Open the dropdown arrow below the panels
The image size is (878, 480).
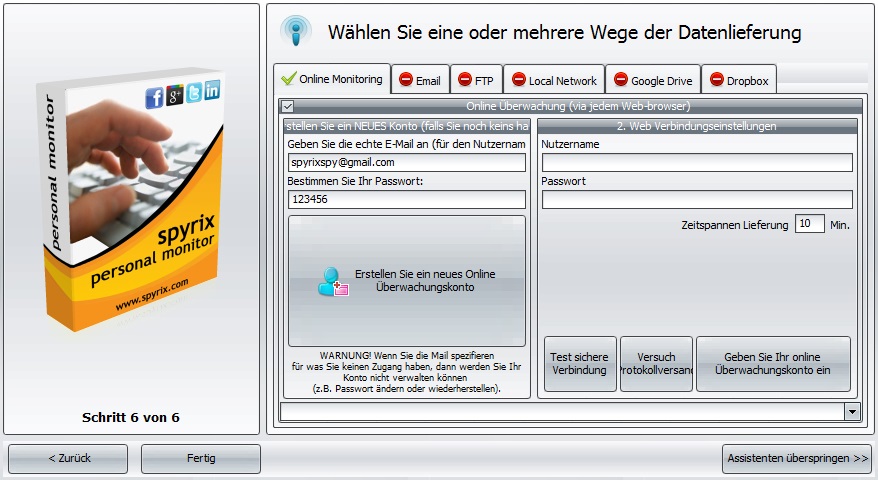tap(852, 412)
